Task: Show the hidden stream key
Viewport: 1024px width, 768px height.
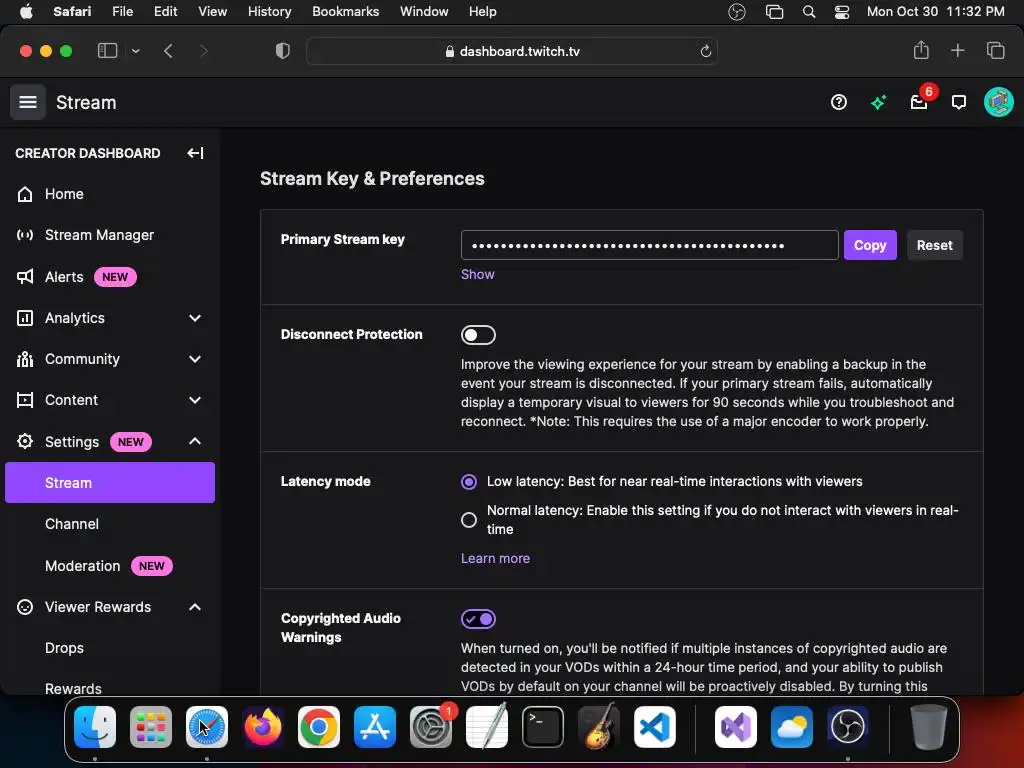Action: [x=477, y=274]
